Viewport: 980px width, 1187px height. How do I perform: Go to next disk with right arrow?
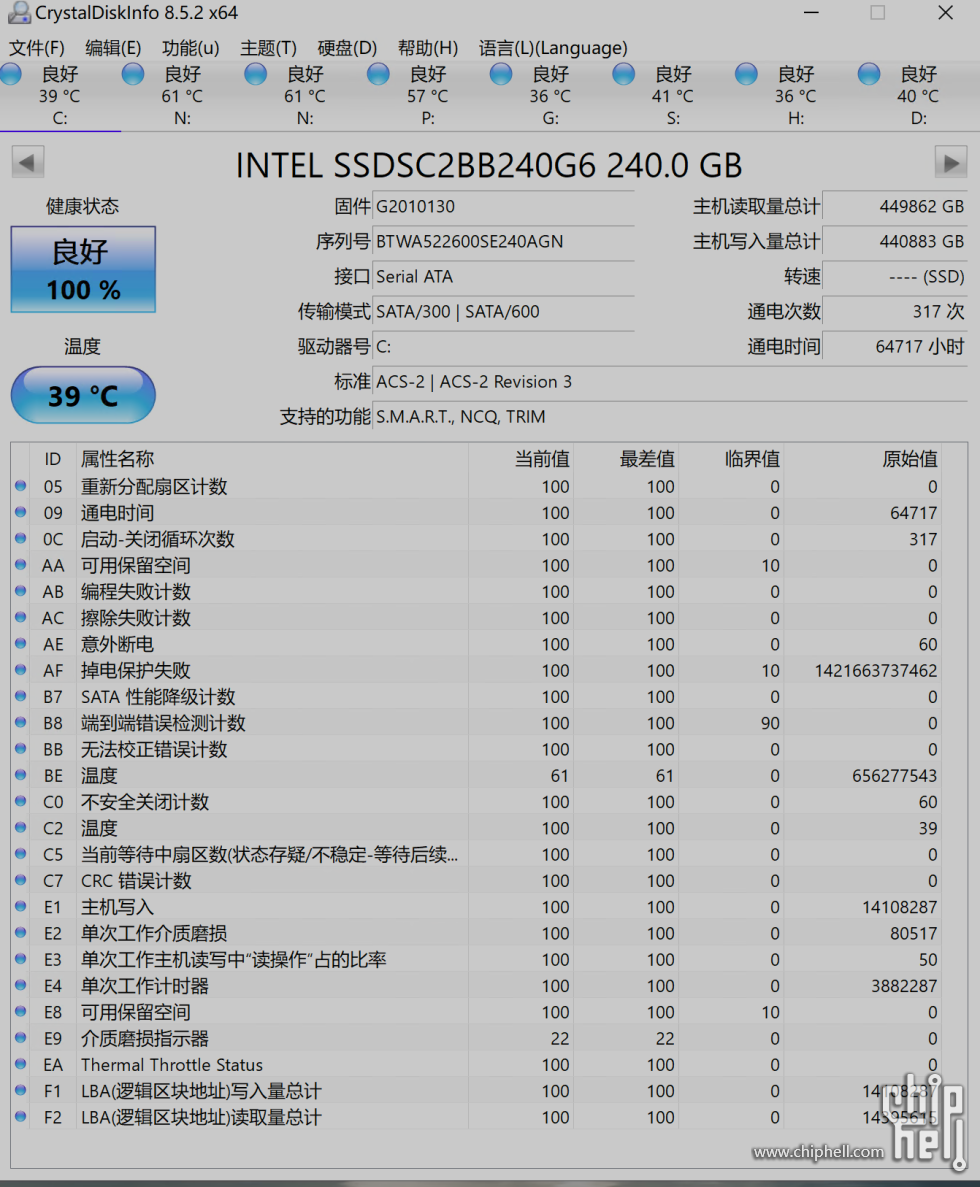pos(951,163)
